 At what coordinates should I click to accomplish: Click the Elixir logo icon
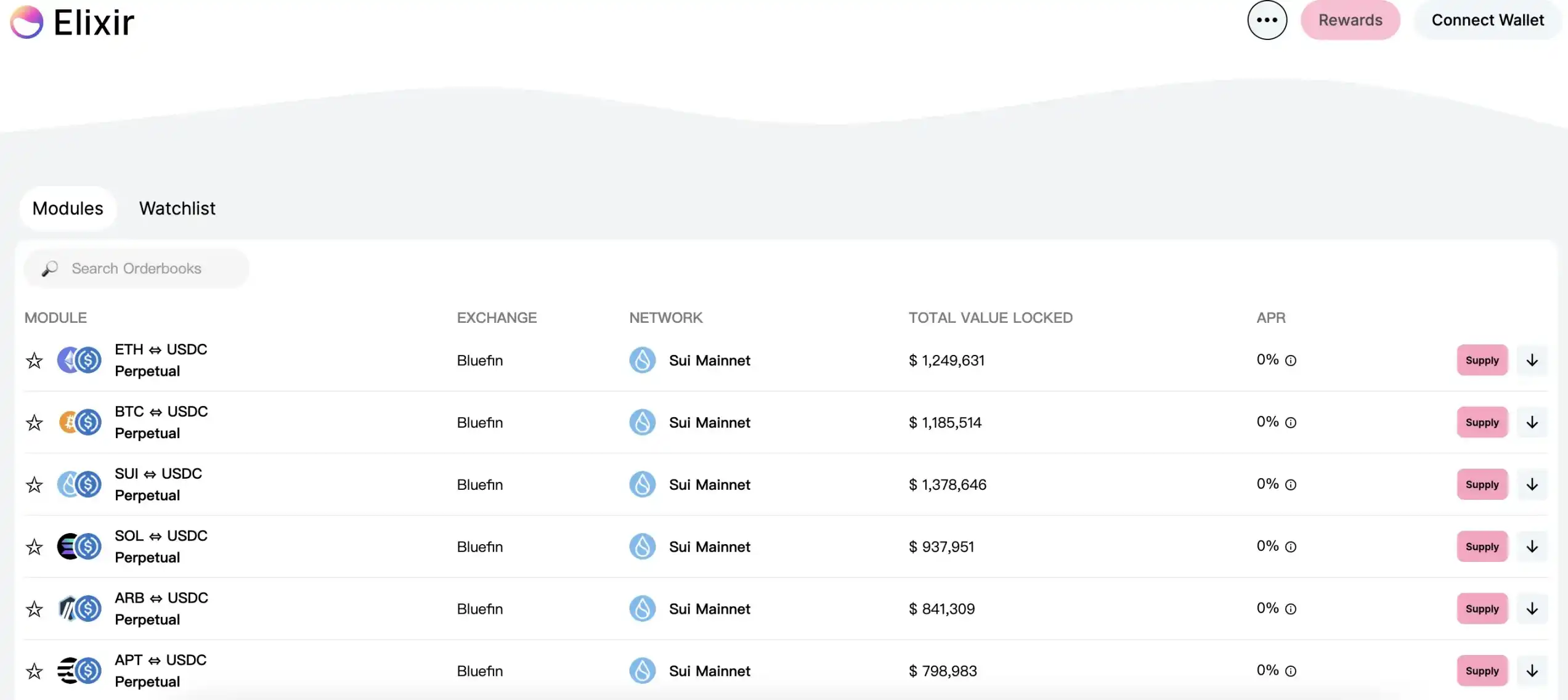point(26,22)
